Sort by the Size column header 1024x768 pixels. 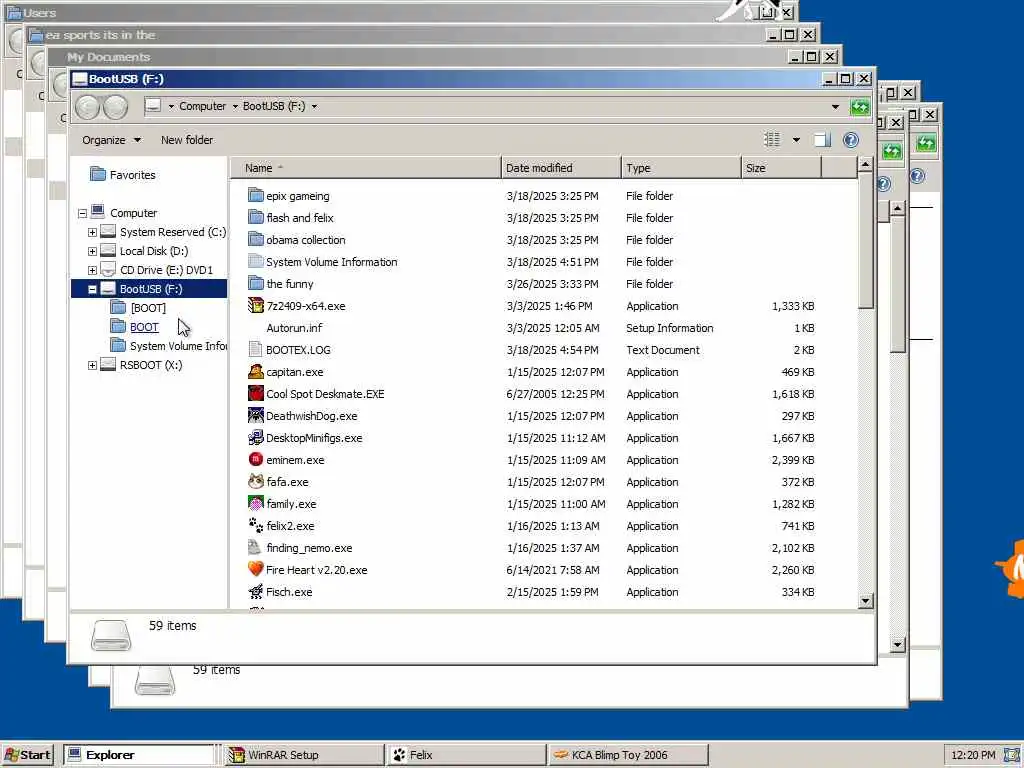tap(781, 168)
